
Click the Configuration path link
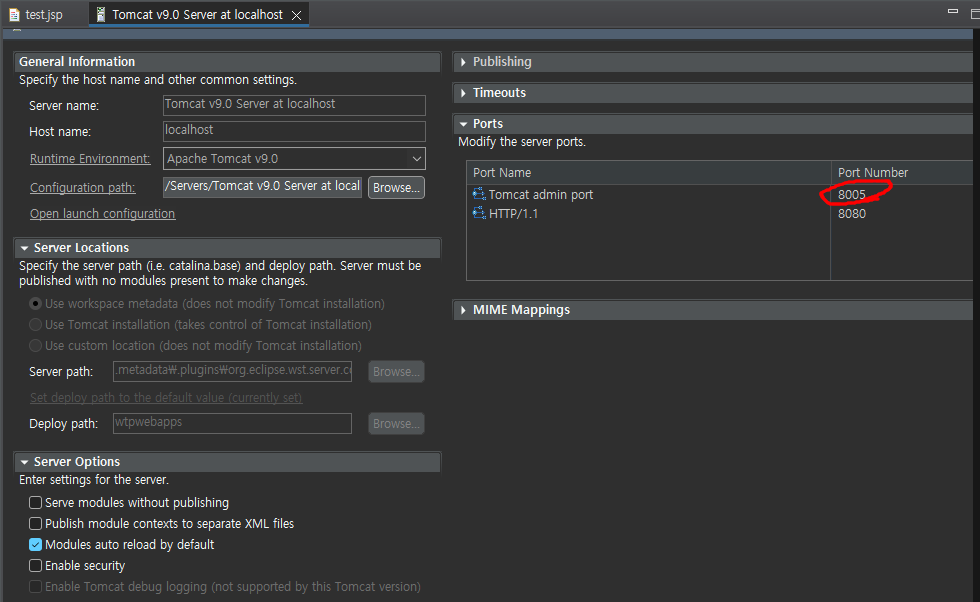pyautogui.click(x=82, y=188)
